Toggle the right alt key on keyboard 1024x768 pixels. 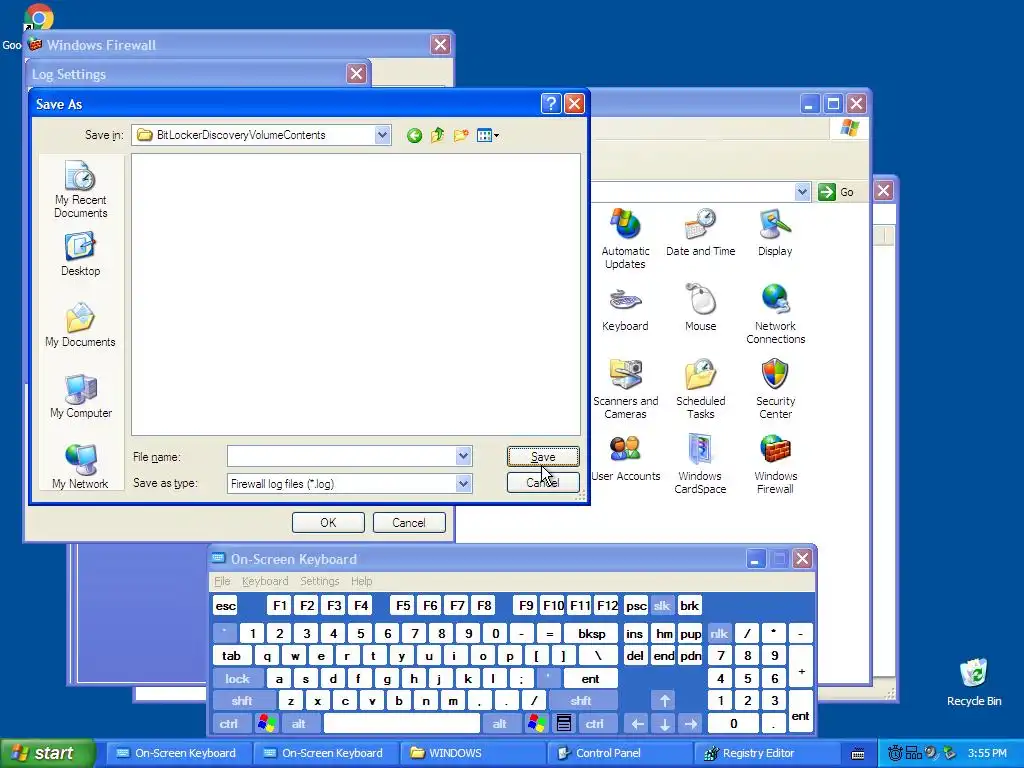pos(500,724)
